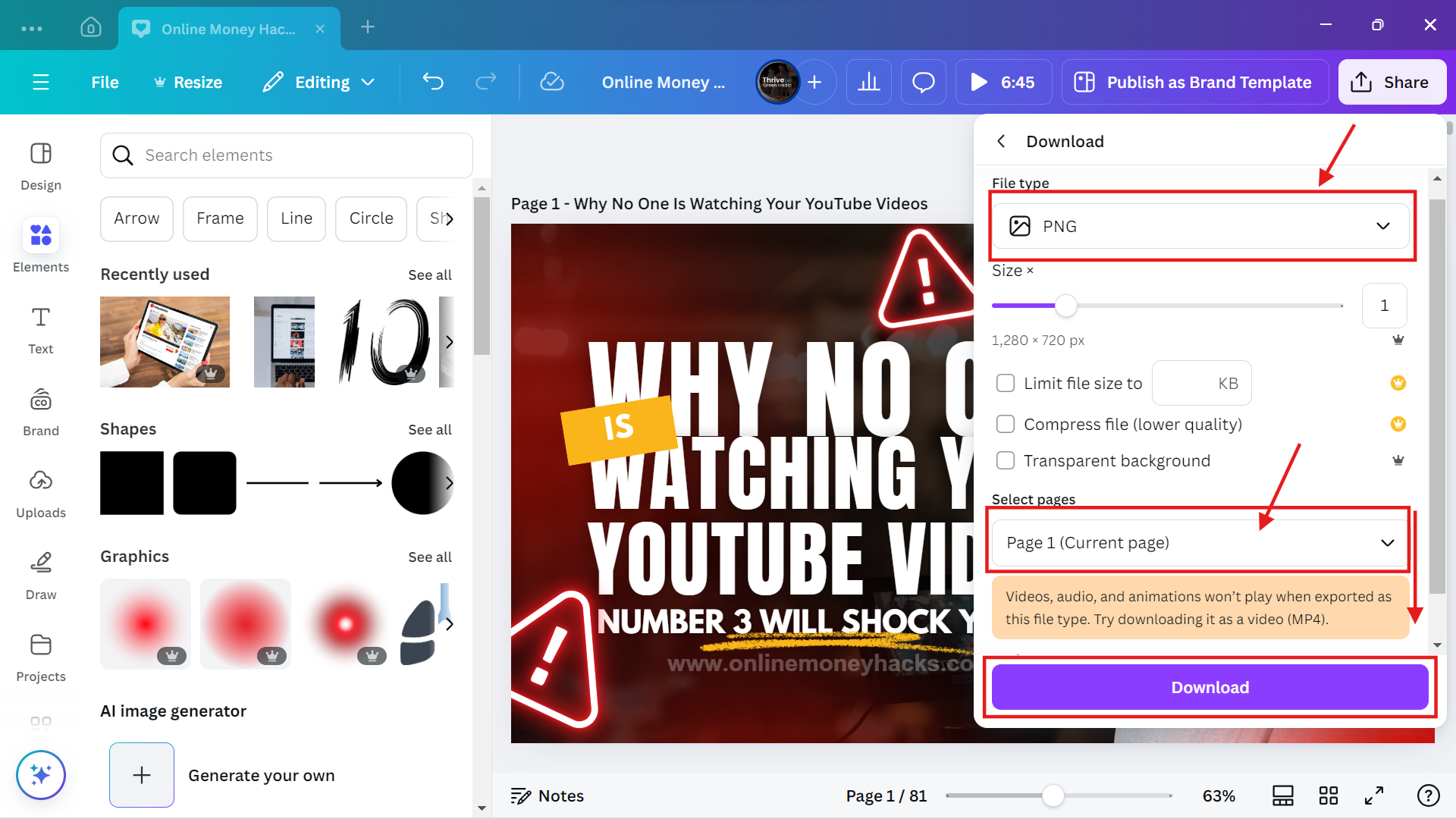Select the Draw tool in sidebar

pyautogui.click(x=41, y=575)
